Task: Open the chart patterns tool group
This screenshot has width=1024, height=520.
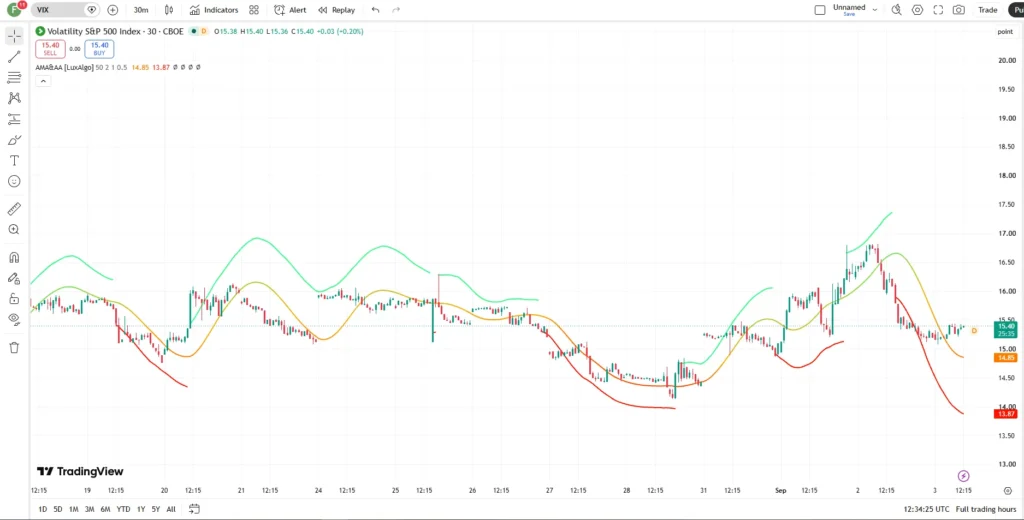Action: (14, 99)
